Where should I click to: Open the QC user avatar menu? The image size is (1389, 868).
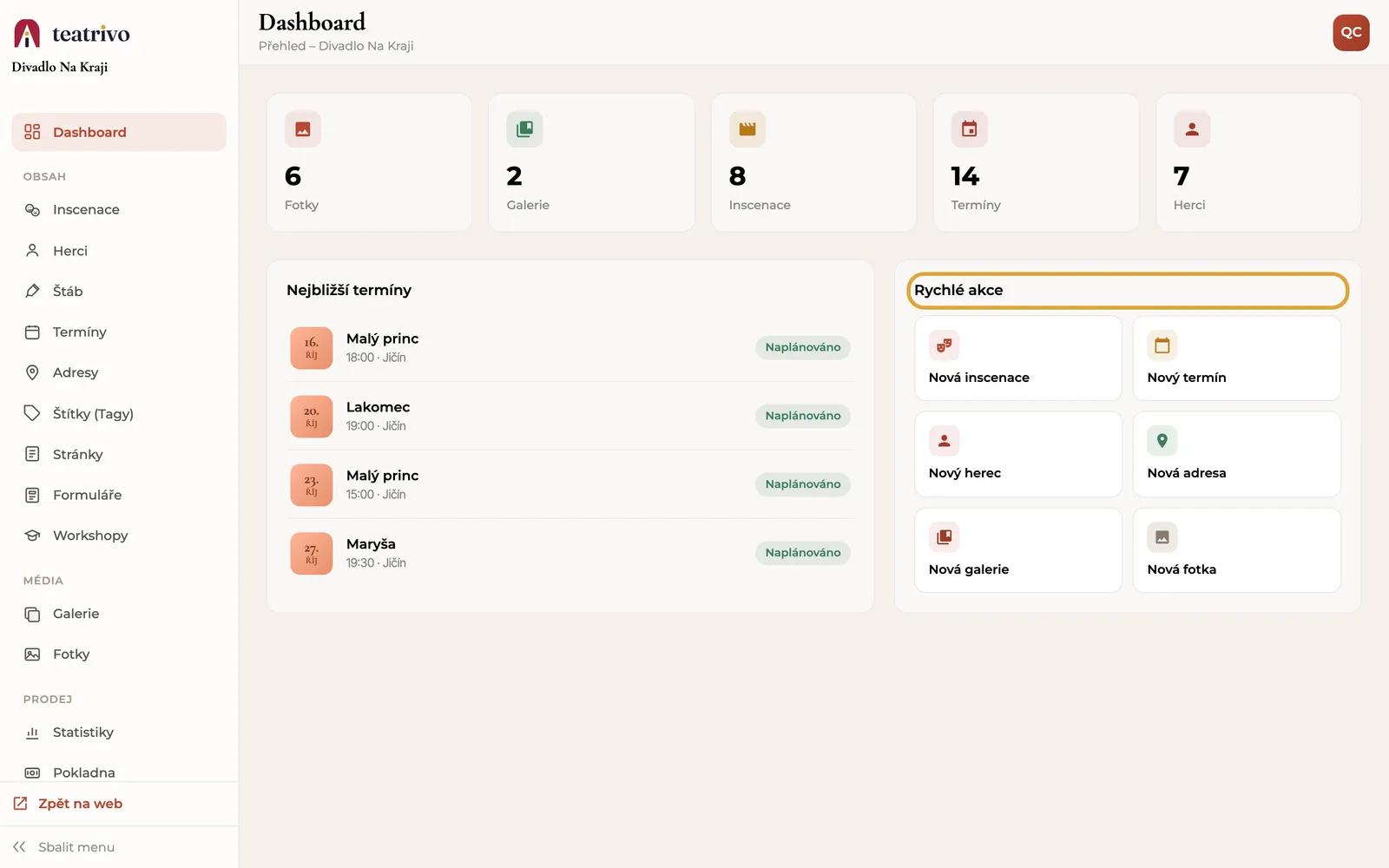1351,33
